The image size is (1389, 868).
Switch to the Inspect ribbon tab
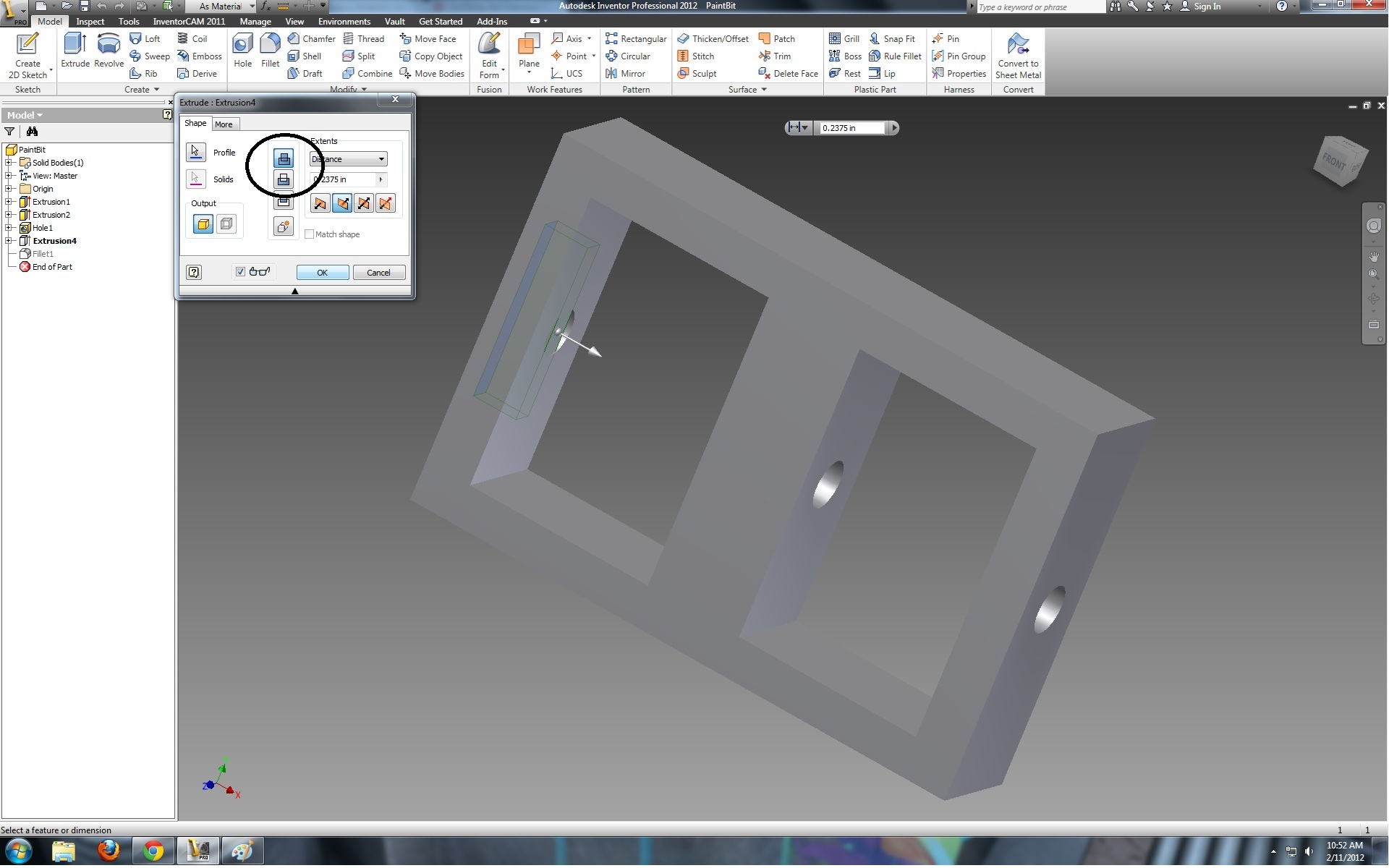[x=90, y=21]
